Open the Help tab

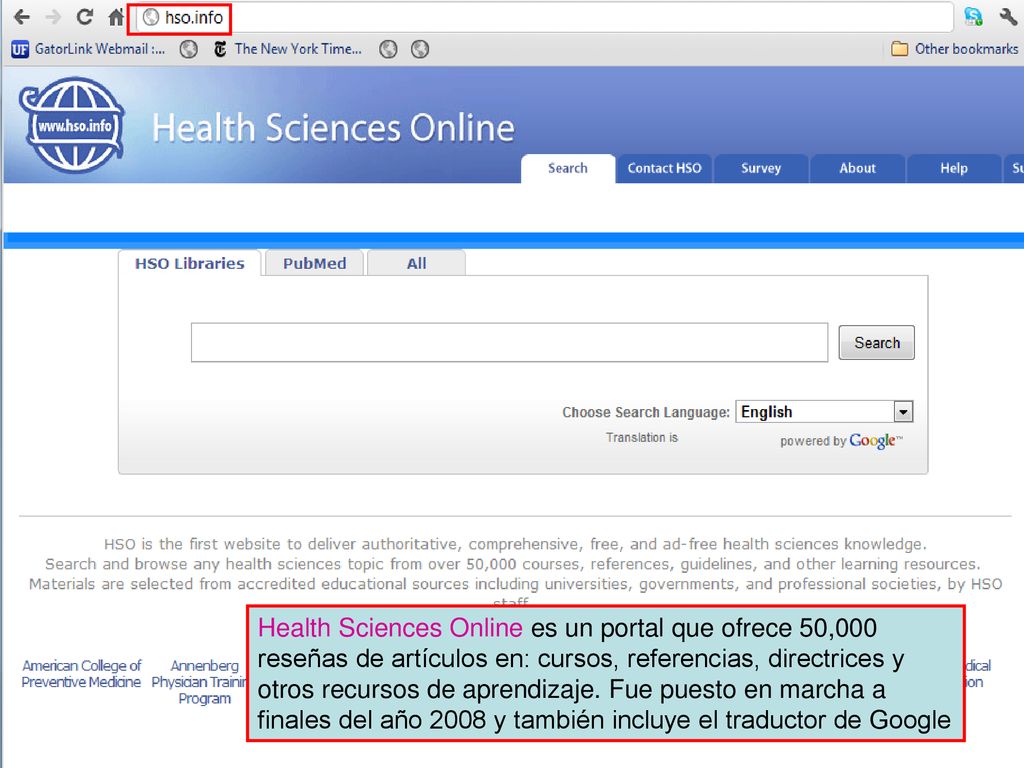point(954,168)
